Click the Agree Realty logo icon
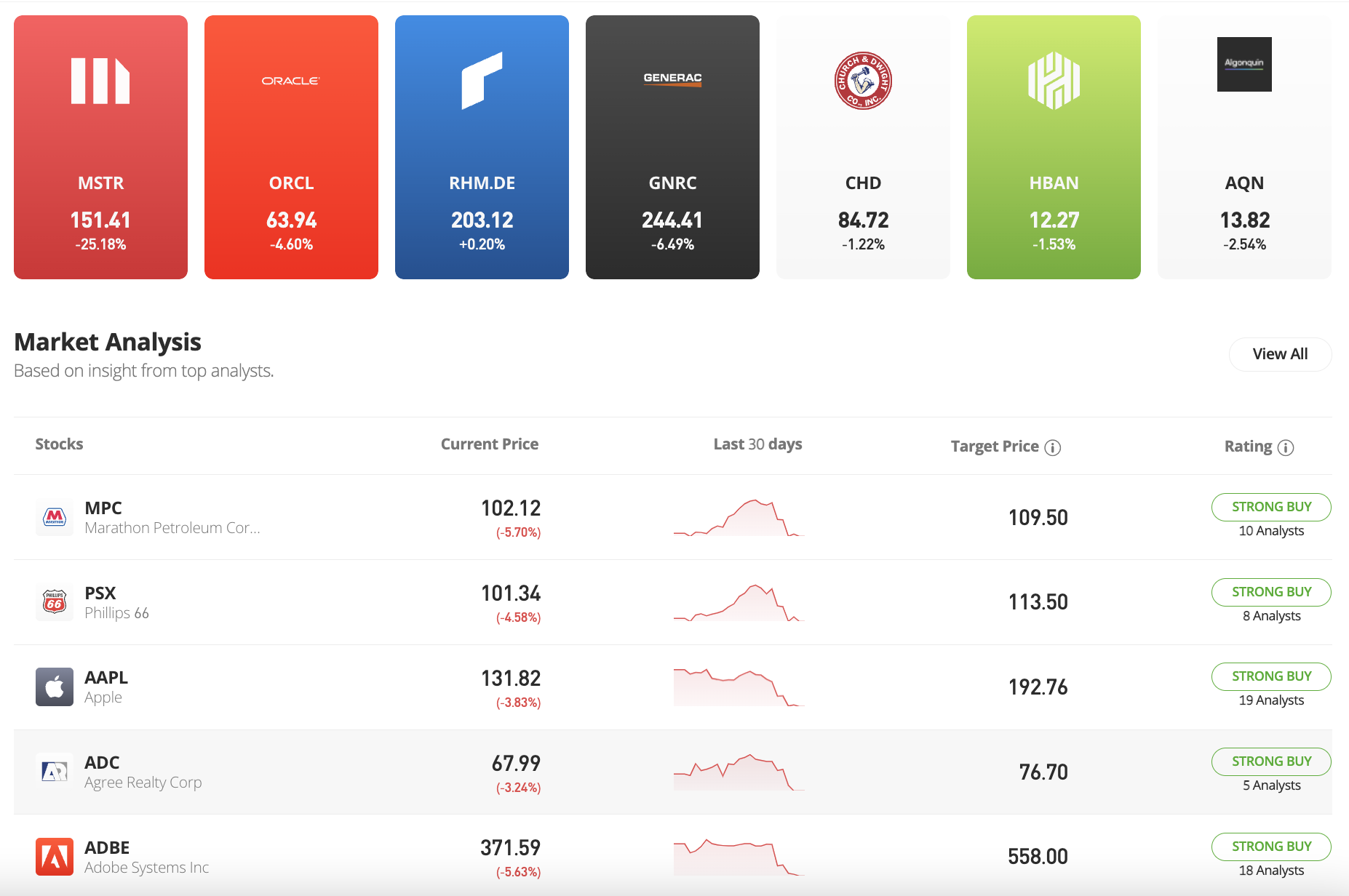The height and width of the screenshot is (896, 1349). (x=55, y=772)
